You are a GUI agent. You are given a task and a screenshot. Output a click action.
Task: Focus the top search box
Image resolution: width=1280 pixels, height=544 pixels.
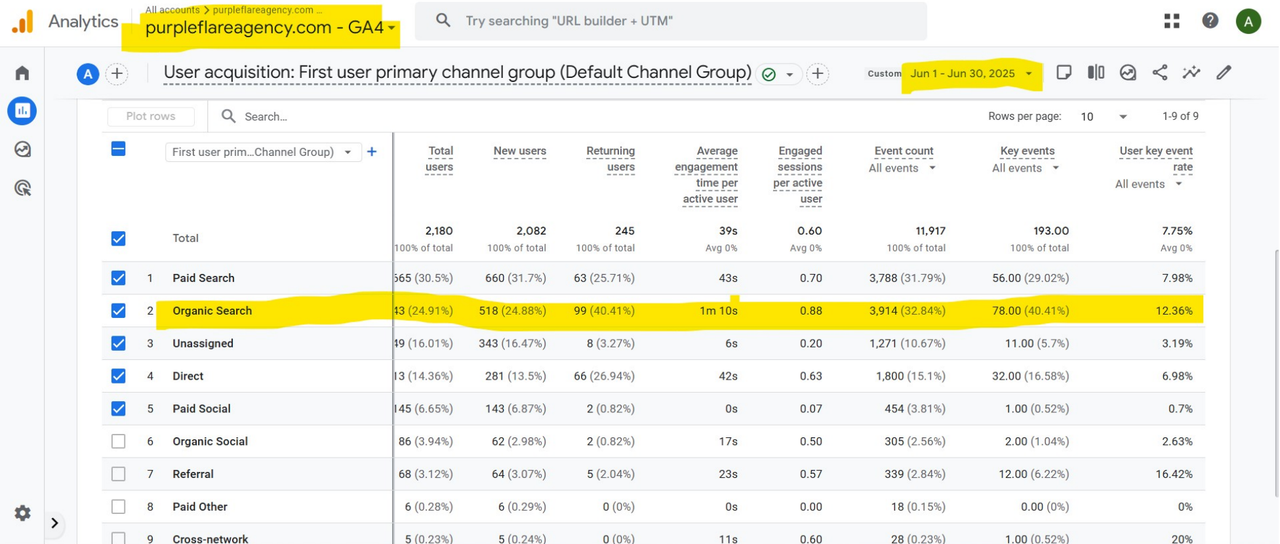pos(670,21)
